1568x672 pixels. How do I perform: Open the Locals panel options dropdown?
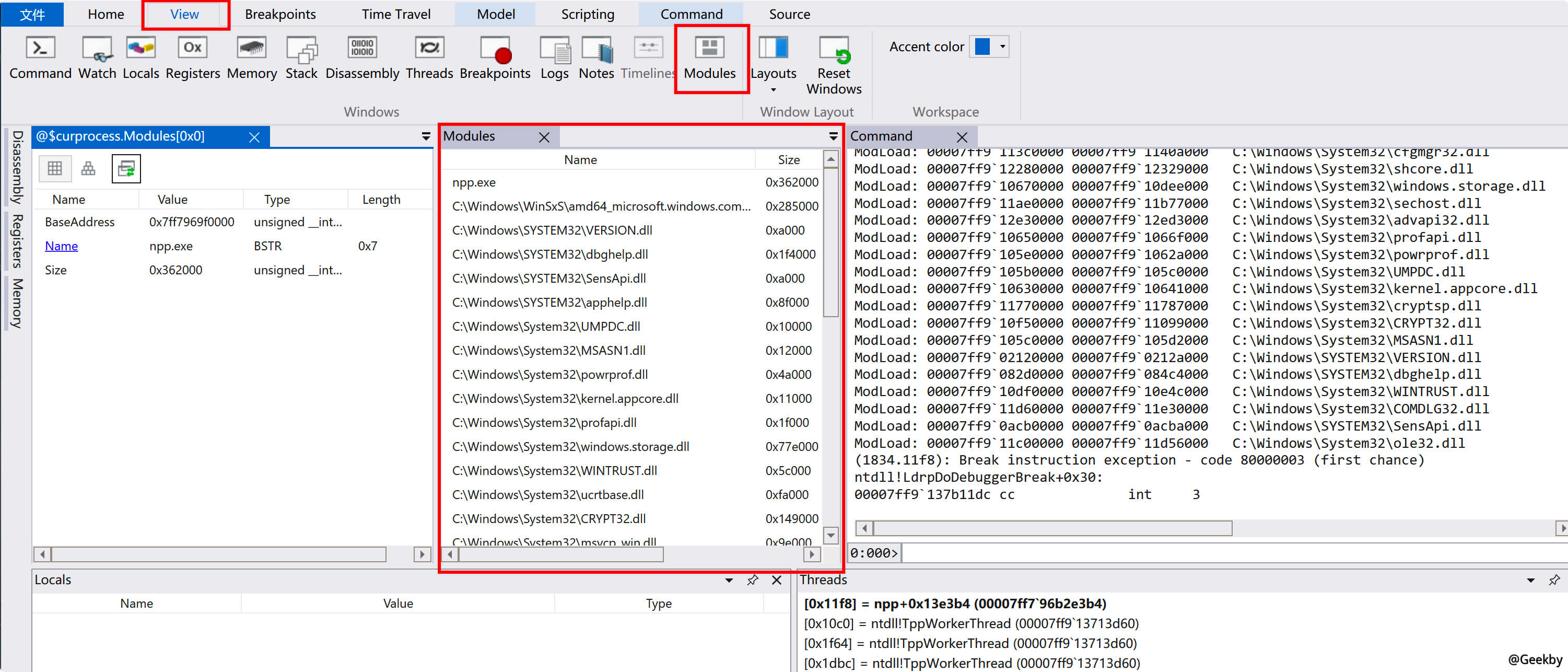[729, 580]
